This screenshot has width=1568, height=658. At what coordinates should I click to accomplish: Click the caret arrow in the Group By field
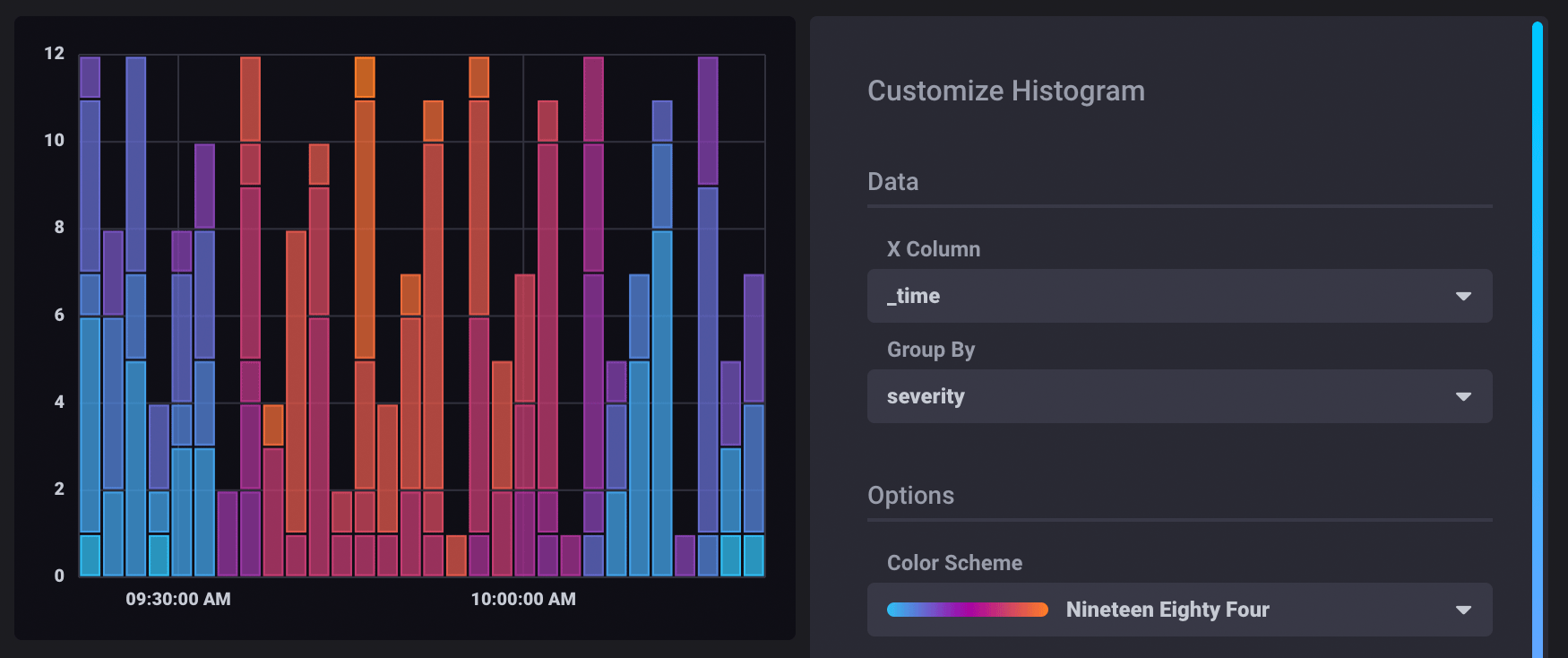pos(1463,396)
